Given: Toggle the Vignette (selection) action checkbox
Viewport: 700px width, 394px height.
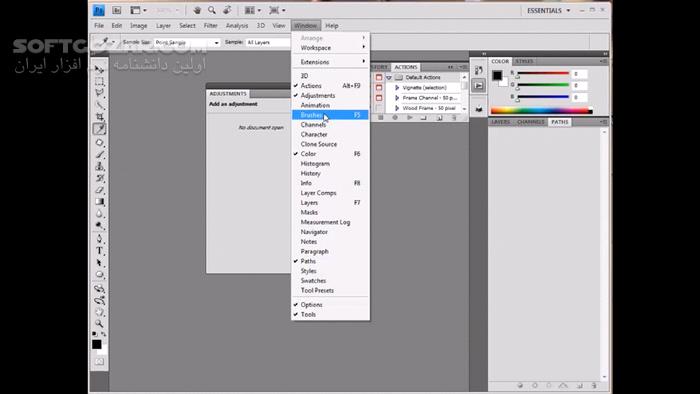Looking at the screenshot, I should 379,87.
